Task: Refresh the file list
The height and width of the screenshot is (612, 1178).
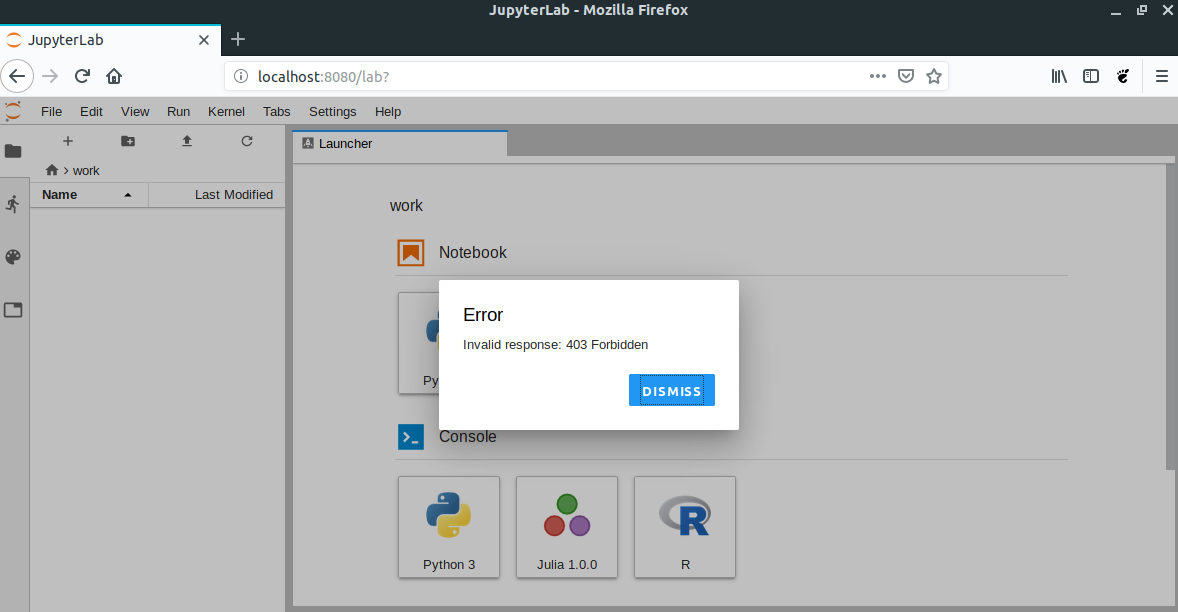Action: coord(246,141)
